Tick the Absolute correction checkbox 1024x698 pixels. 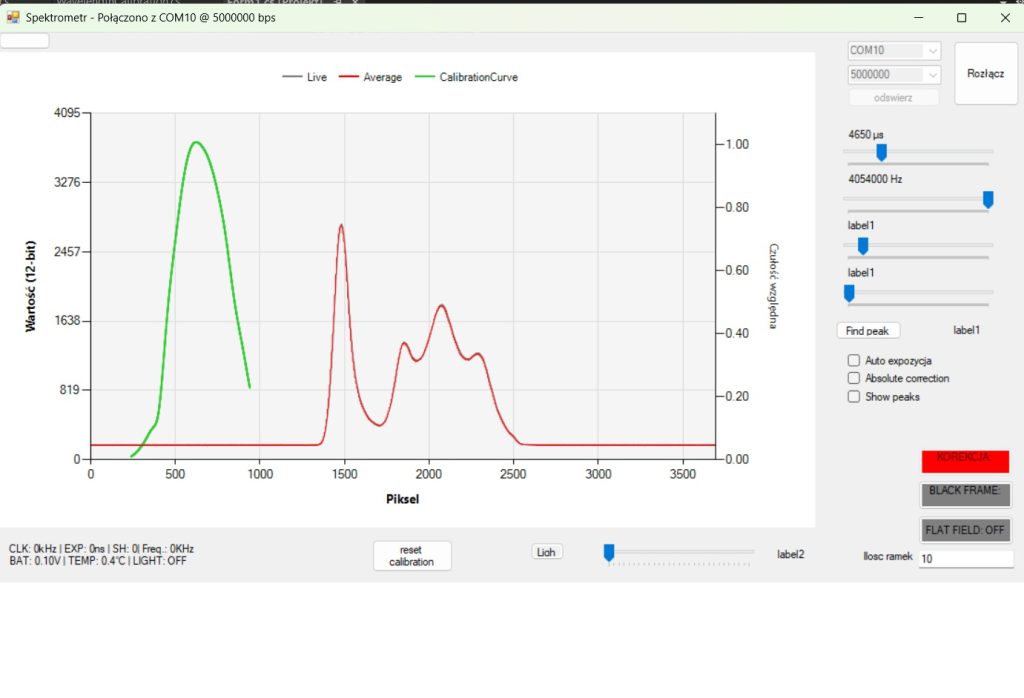point(854,378)
